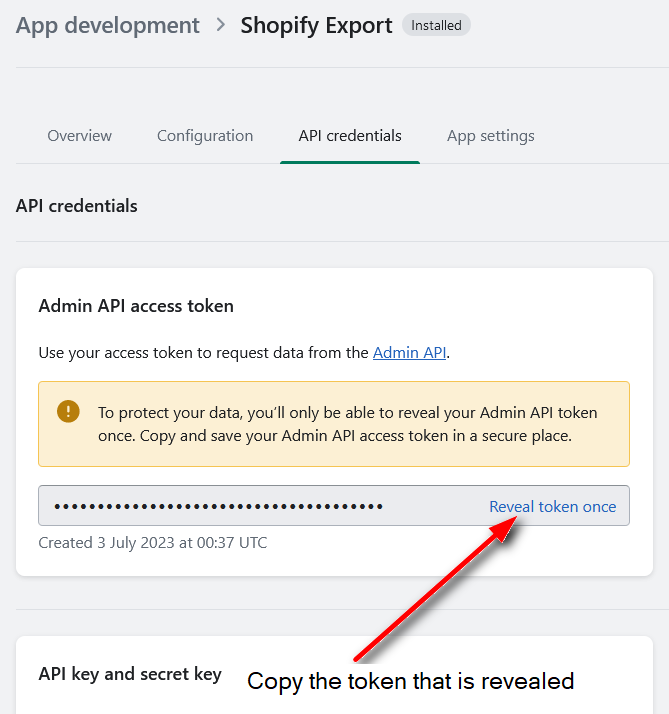Click the Created 3 July 2023 timestamp
The width and height of the screenshot is (669, 714).
[153, 543]
